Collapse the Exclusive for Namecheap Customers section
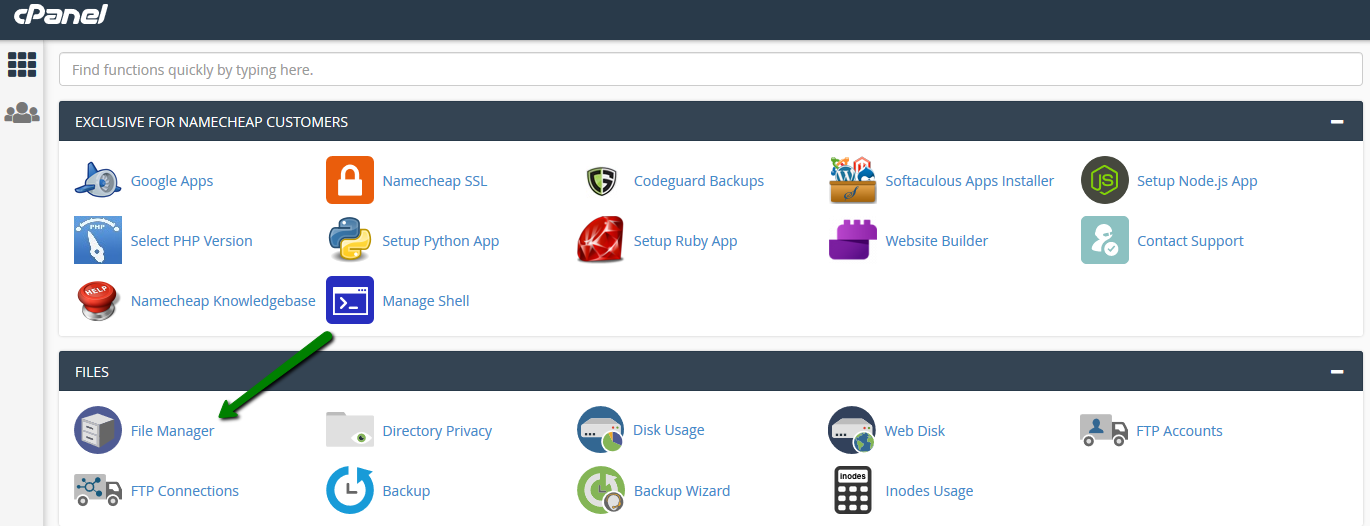 [1337, 122]
